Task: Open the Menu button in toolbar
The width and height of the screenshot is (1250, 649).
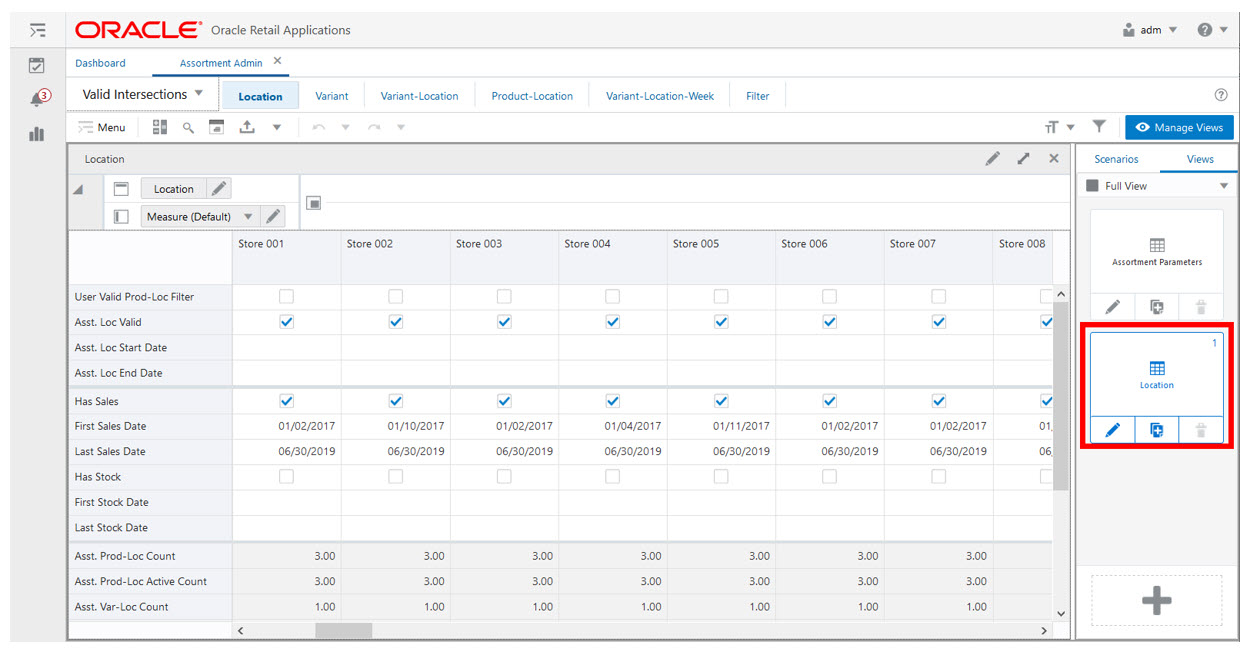Action: point(102,127)
